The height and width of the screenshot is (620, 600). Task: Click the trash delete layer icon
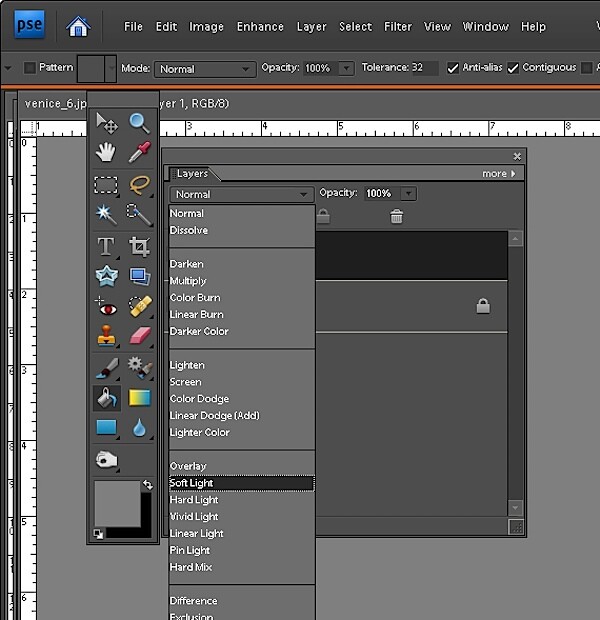pos(396,216)
